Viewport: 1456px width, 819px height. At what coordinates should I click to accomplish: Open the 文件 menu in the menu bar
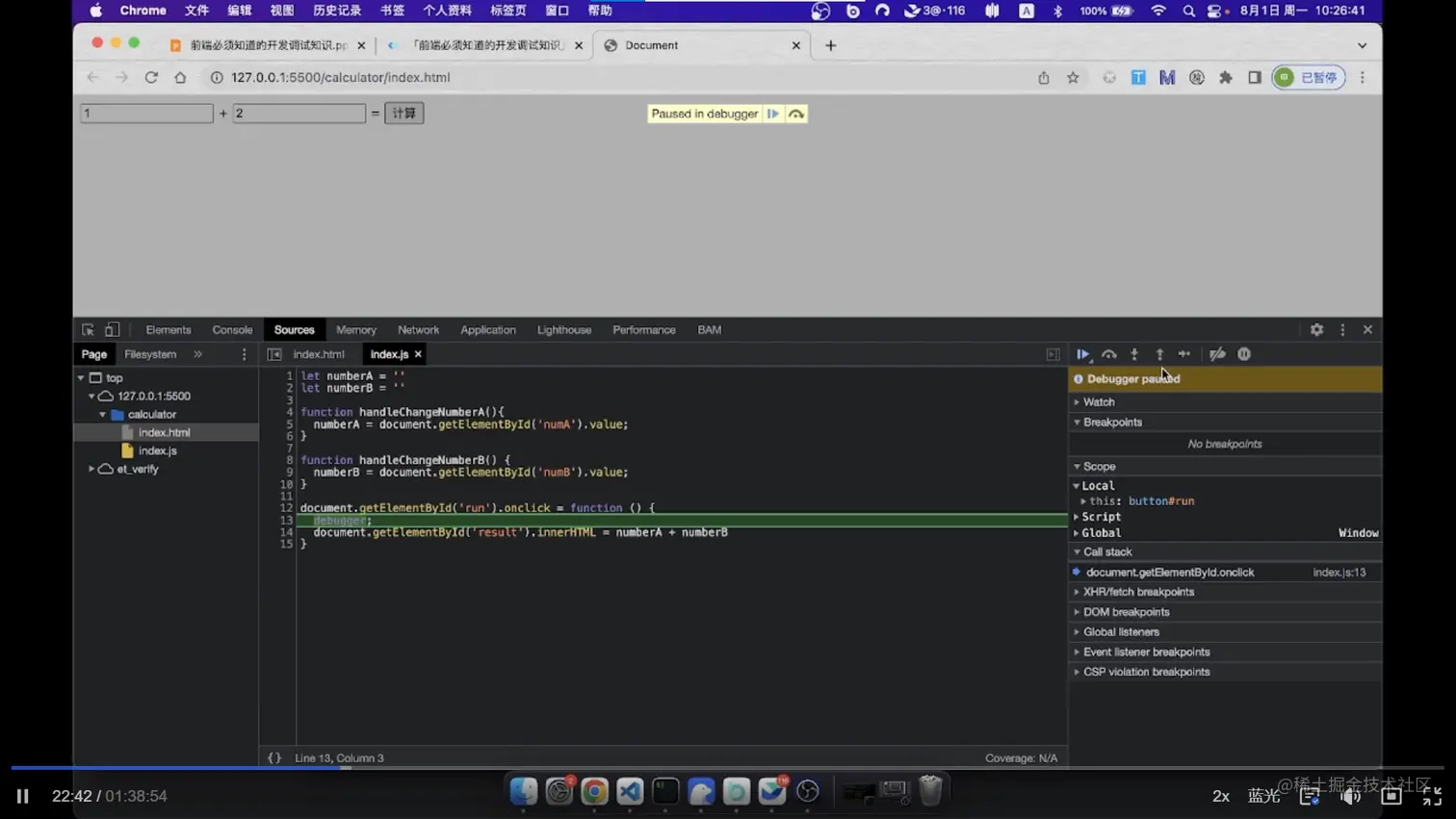click(196, 11)
